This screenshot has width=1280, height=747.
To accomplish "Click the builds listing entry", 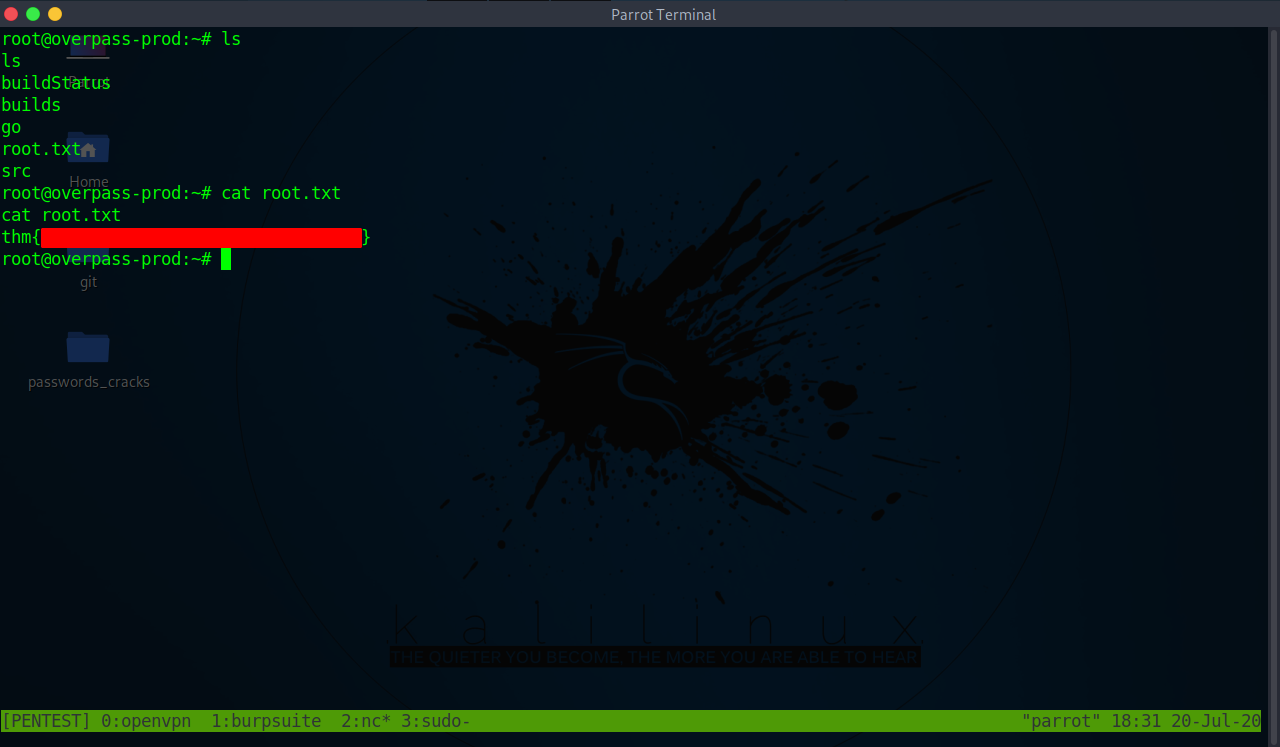I will (x=31, y=105).
